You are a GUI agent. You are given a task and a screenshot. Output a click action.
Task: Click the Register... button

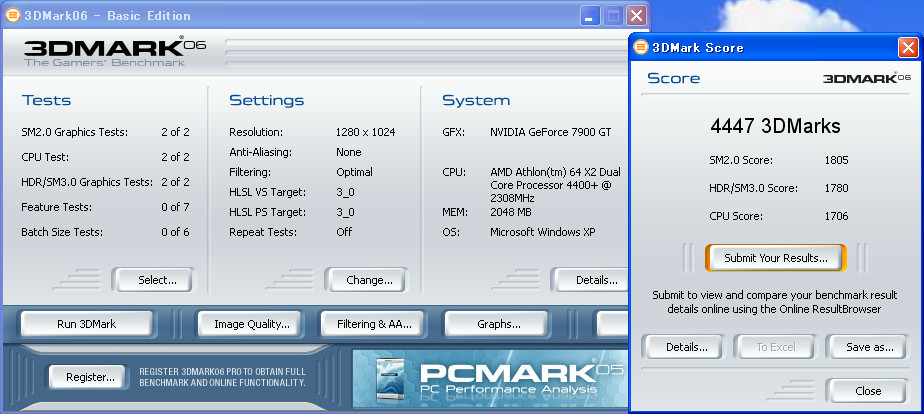pos(90,377)
